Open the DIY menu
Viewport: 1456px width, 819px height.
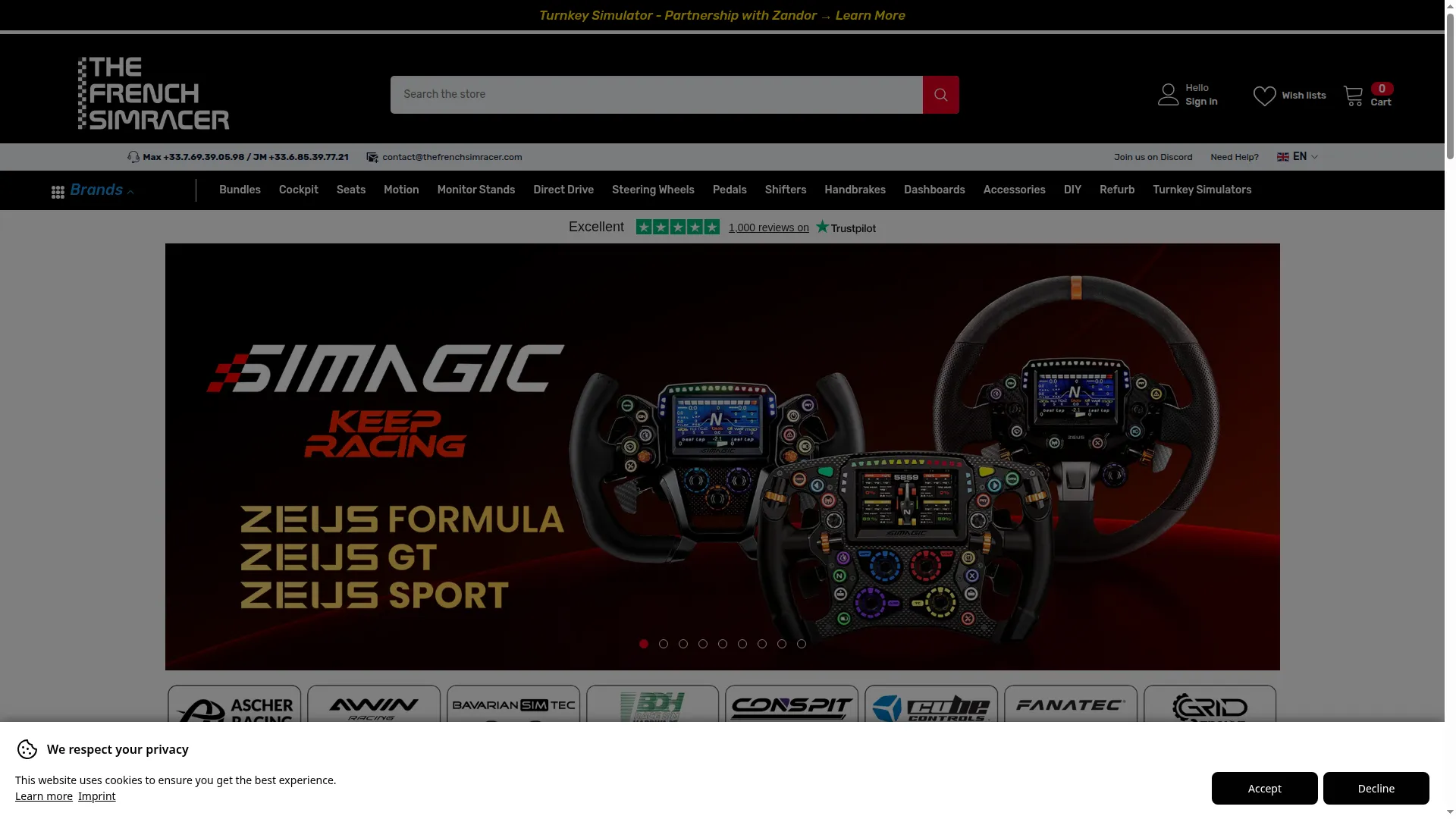tap(1072, 190)
